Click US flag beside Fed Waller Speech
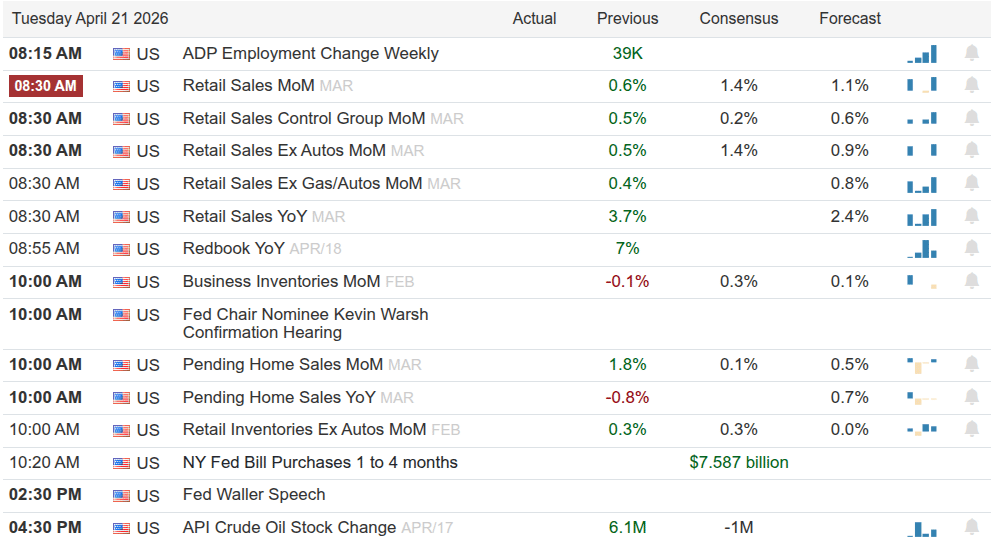The width and height of the screenshot is (998, 540). click(122, 495)
